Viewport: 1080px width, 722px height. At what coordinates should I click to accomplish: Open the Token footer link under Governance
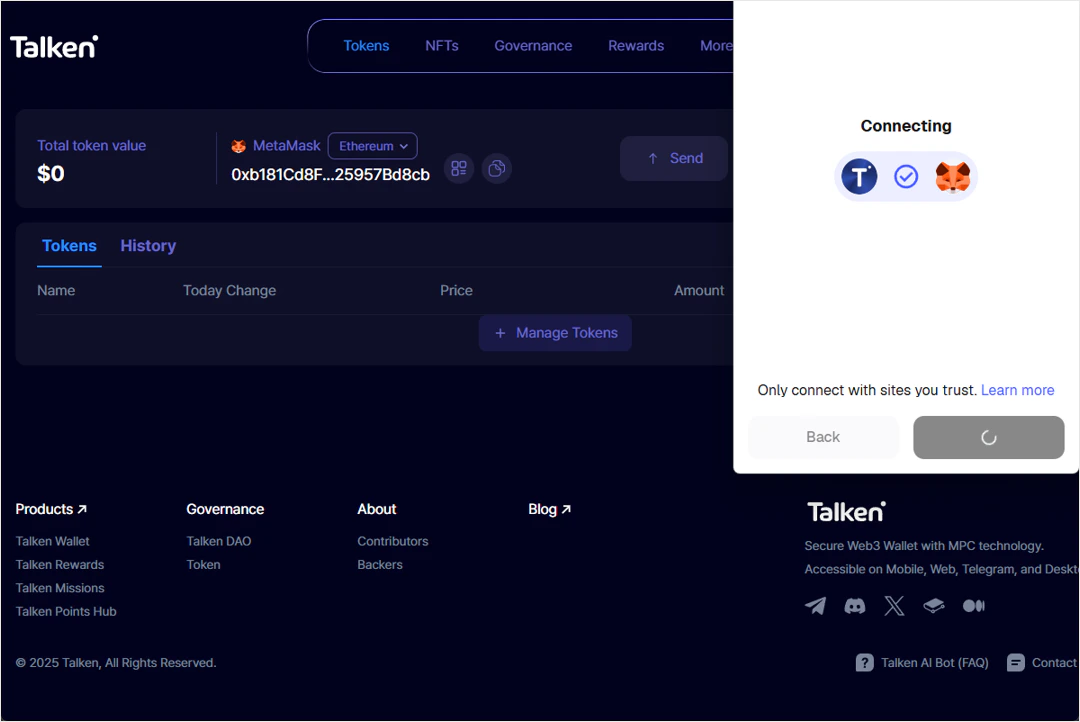203,565
